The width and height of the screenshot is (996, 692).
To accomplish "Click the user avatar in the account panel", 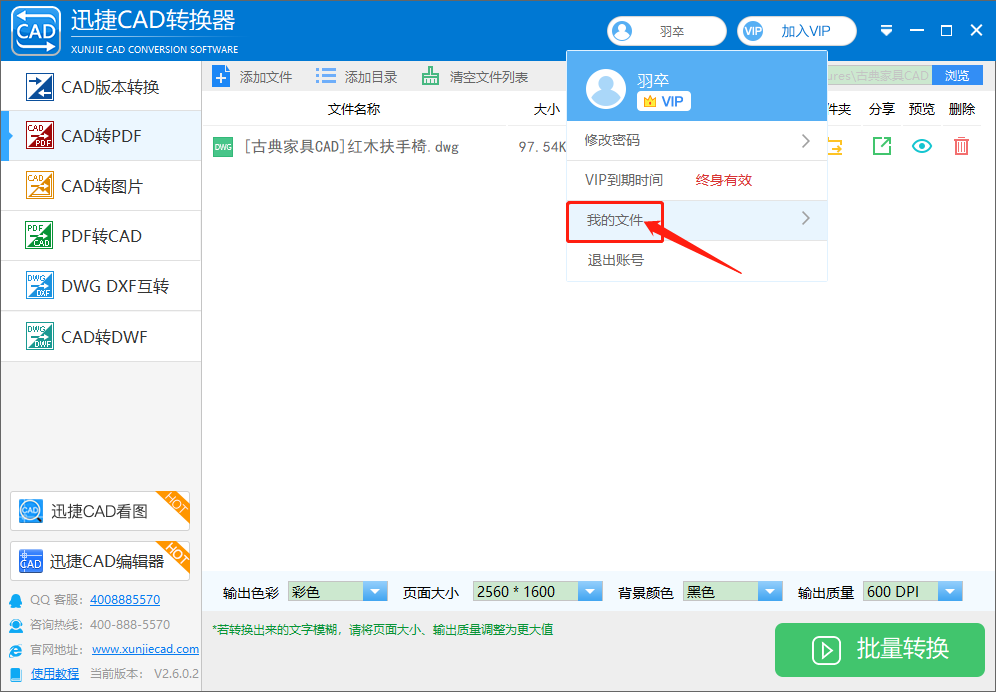I will click(x=605, y=88).
